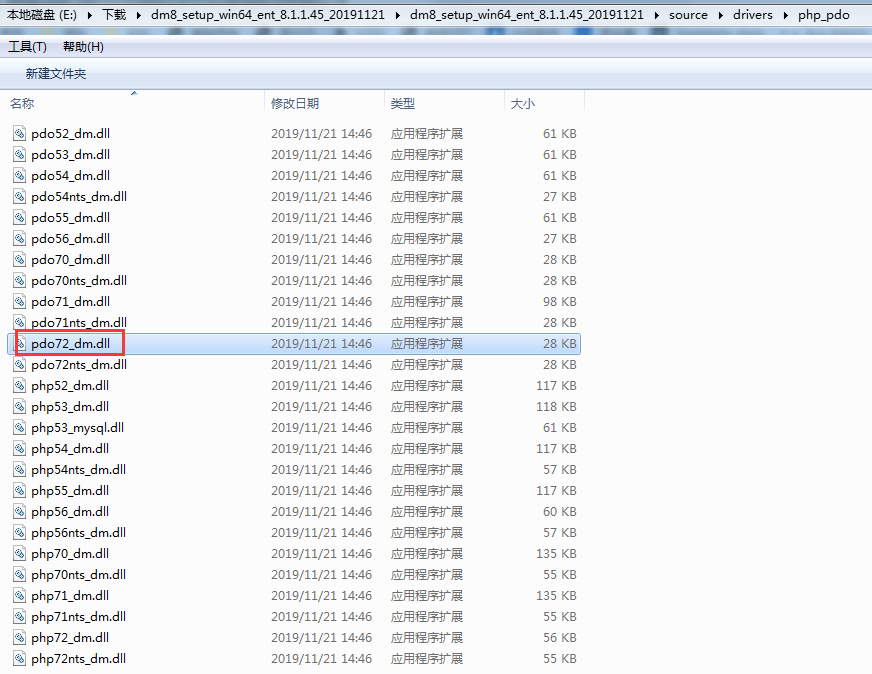Navigate to 本地磁盘 (E:) in address bar
The image size is (872, 674).
pos(42,15)
